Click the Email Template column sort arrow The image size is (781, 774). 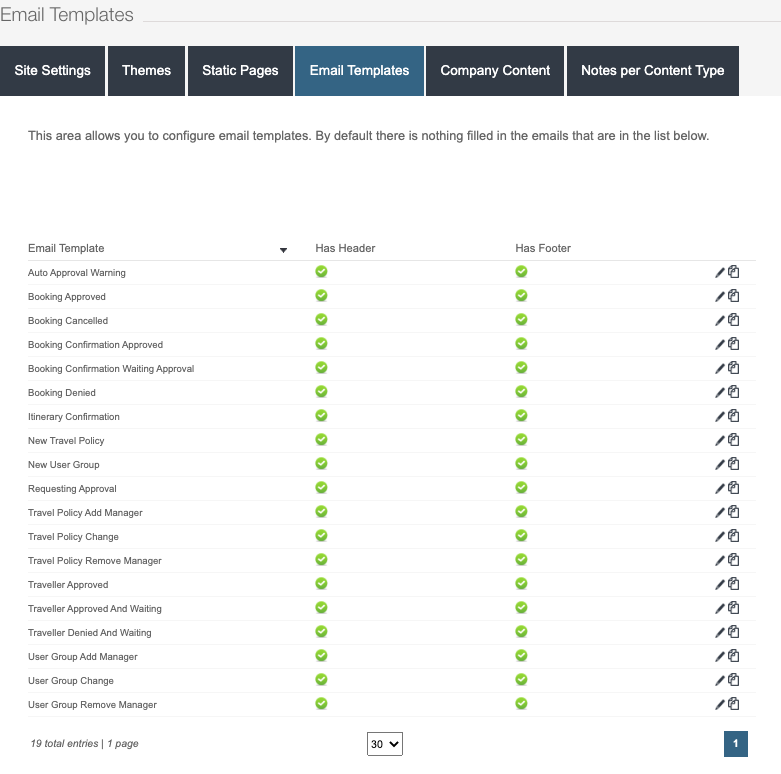pos(283,250)
